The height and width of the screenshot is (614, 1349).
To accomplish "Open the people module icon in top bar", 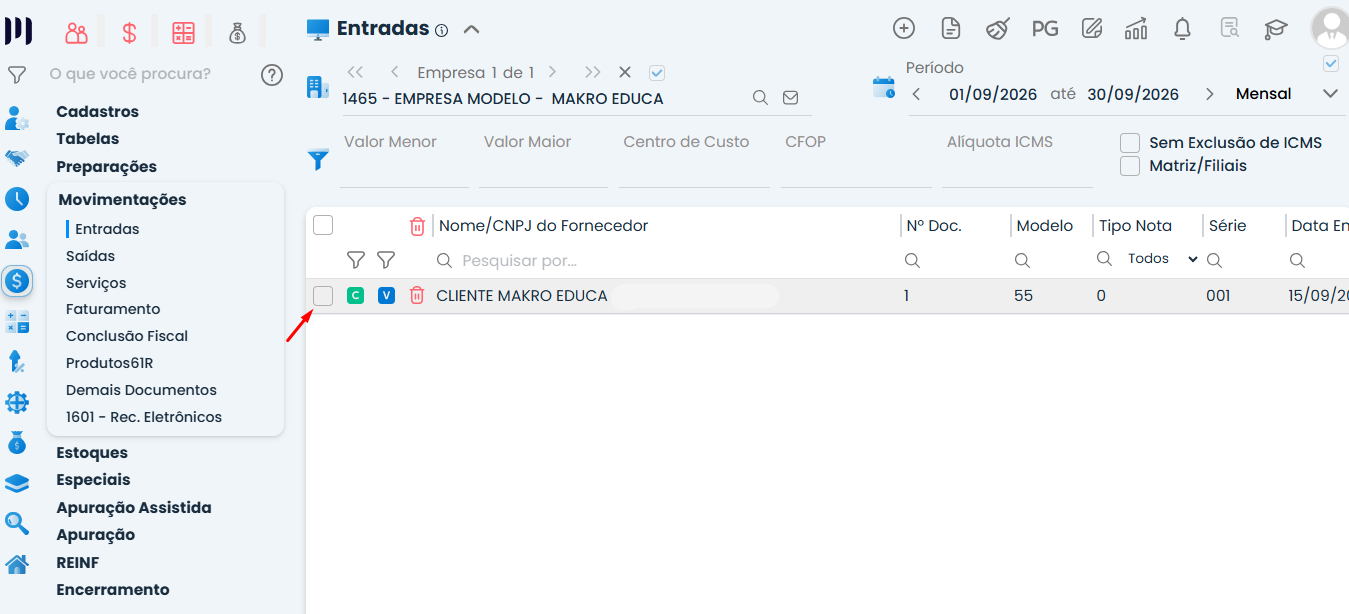I will tap(76, 33).
